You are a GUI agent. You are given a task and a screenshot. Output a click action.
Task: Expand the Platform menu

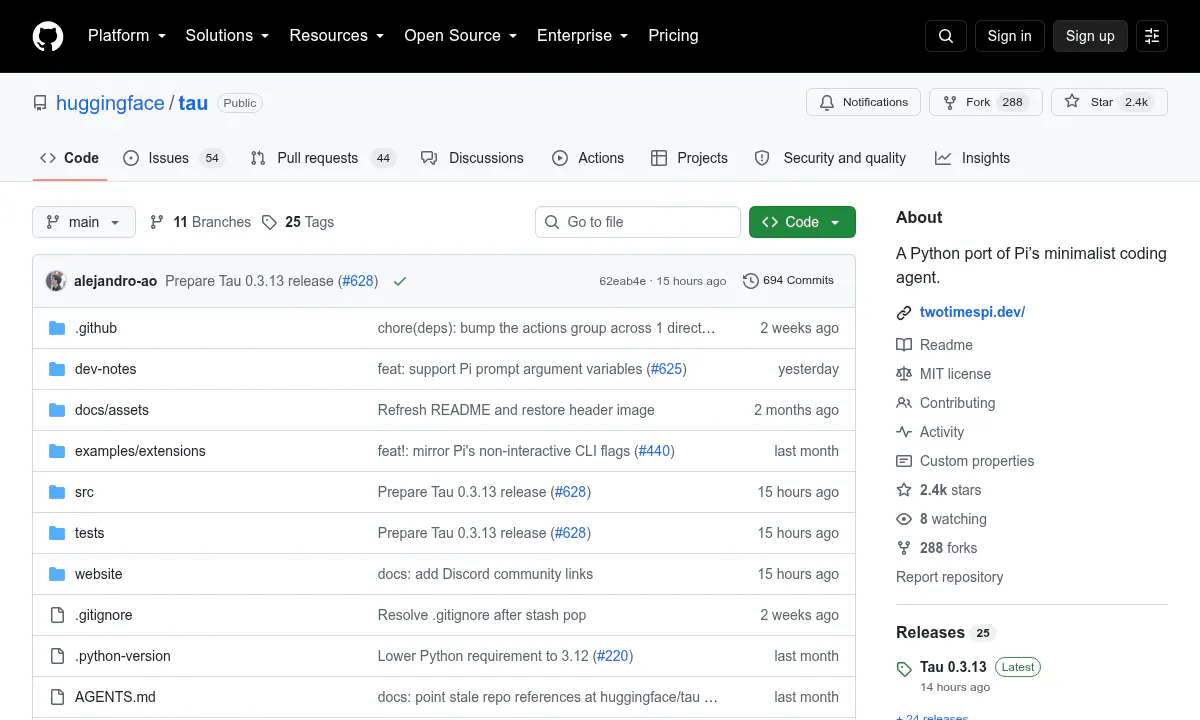pyautogui.click(x=126, y=35)
